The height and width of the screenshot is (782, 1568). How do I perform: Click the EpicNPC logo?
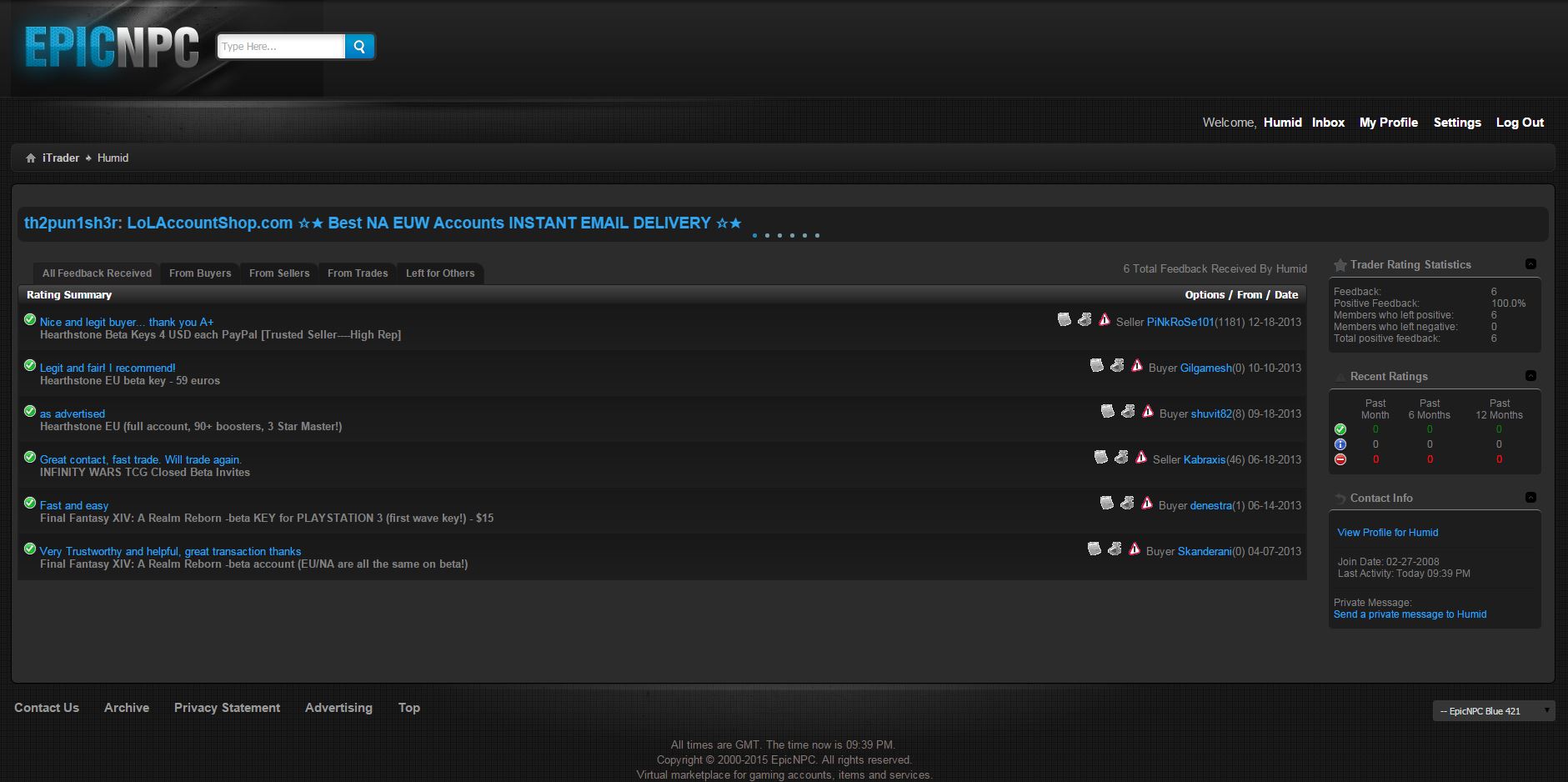click(112, 47)
